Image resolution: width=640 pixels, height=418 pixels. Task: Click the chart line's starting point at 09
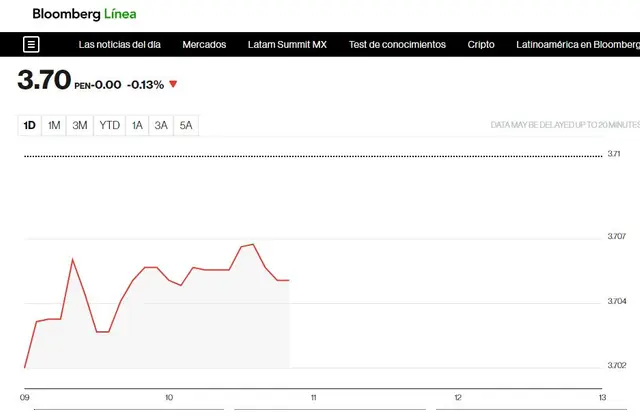(25, 367)
